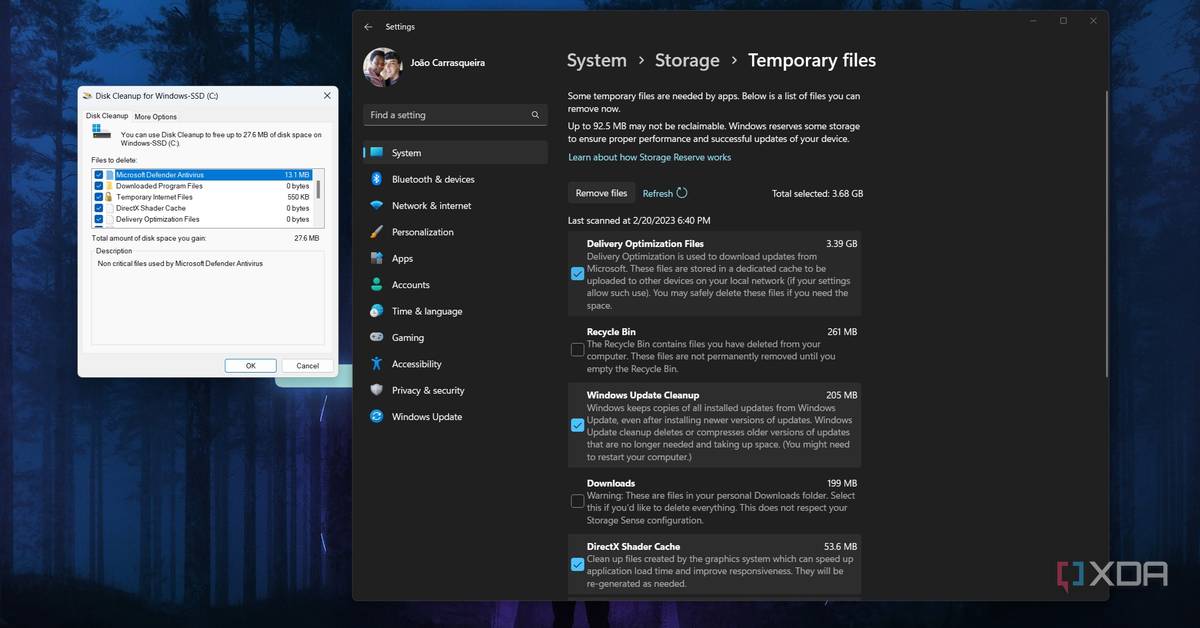Screen dimensions: 1200x628
Task: Enable the Downloads checkbox
Action: [578, 501]
